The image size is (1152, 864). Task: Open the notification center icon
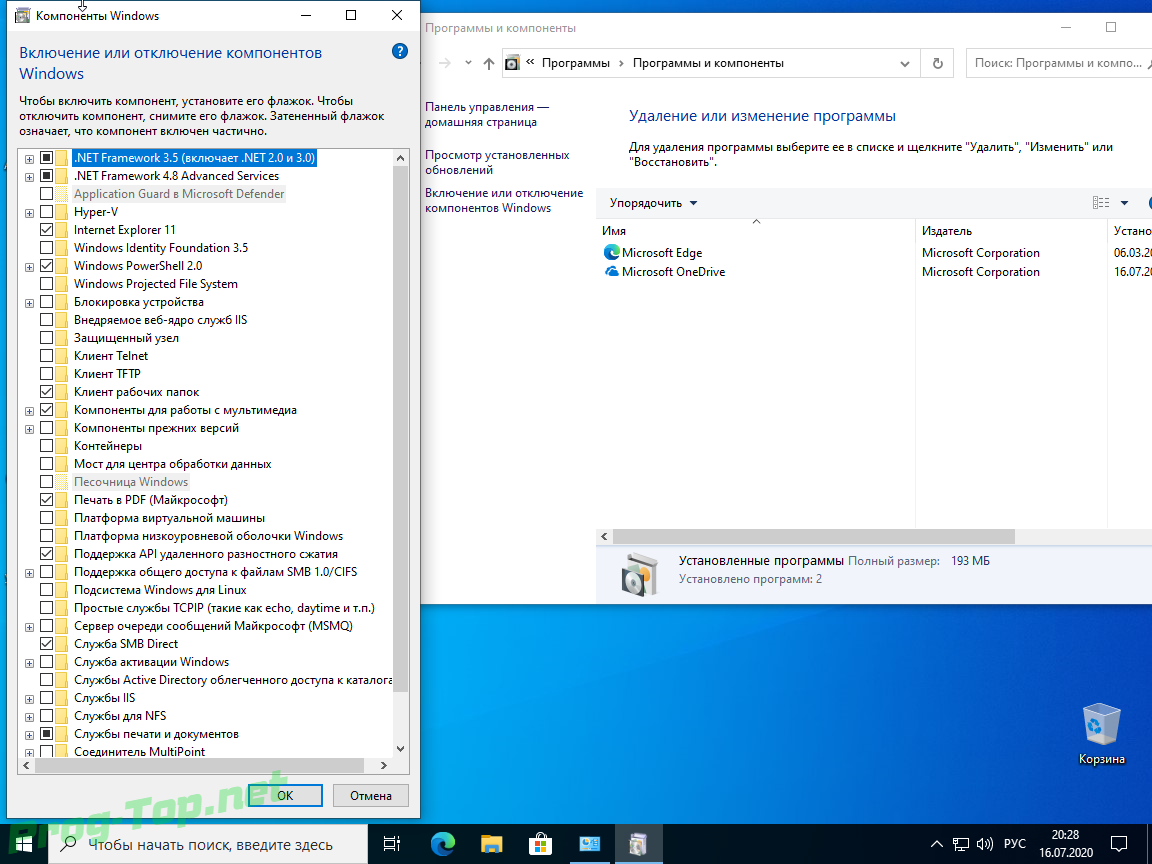[x=1118, y=843]
